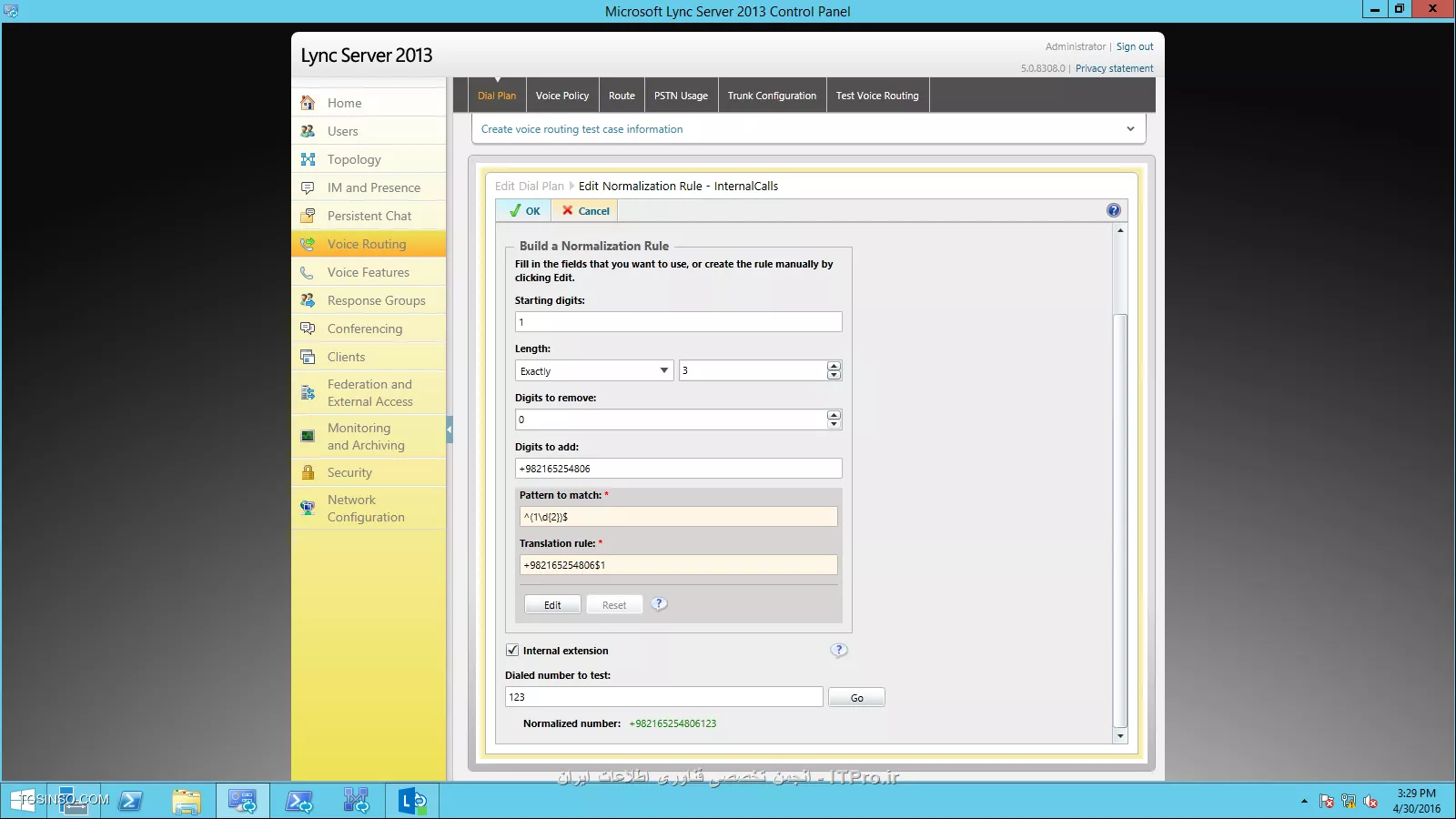
Task: Switch to the Dial Plan tab
Action: click(497, 96)
